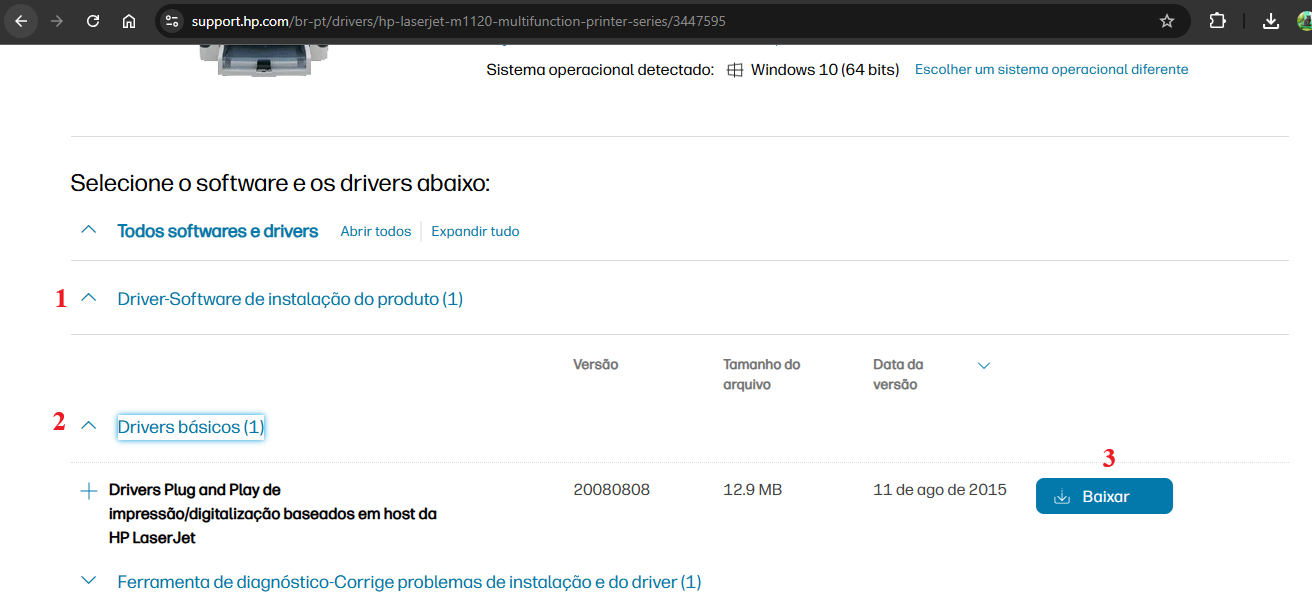The image size is (1312, 605).
Task: Open the browser profile avatar
Action: (1304, 21)
